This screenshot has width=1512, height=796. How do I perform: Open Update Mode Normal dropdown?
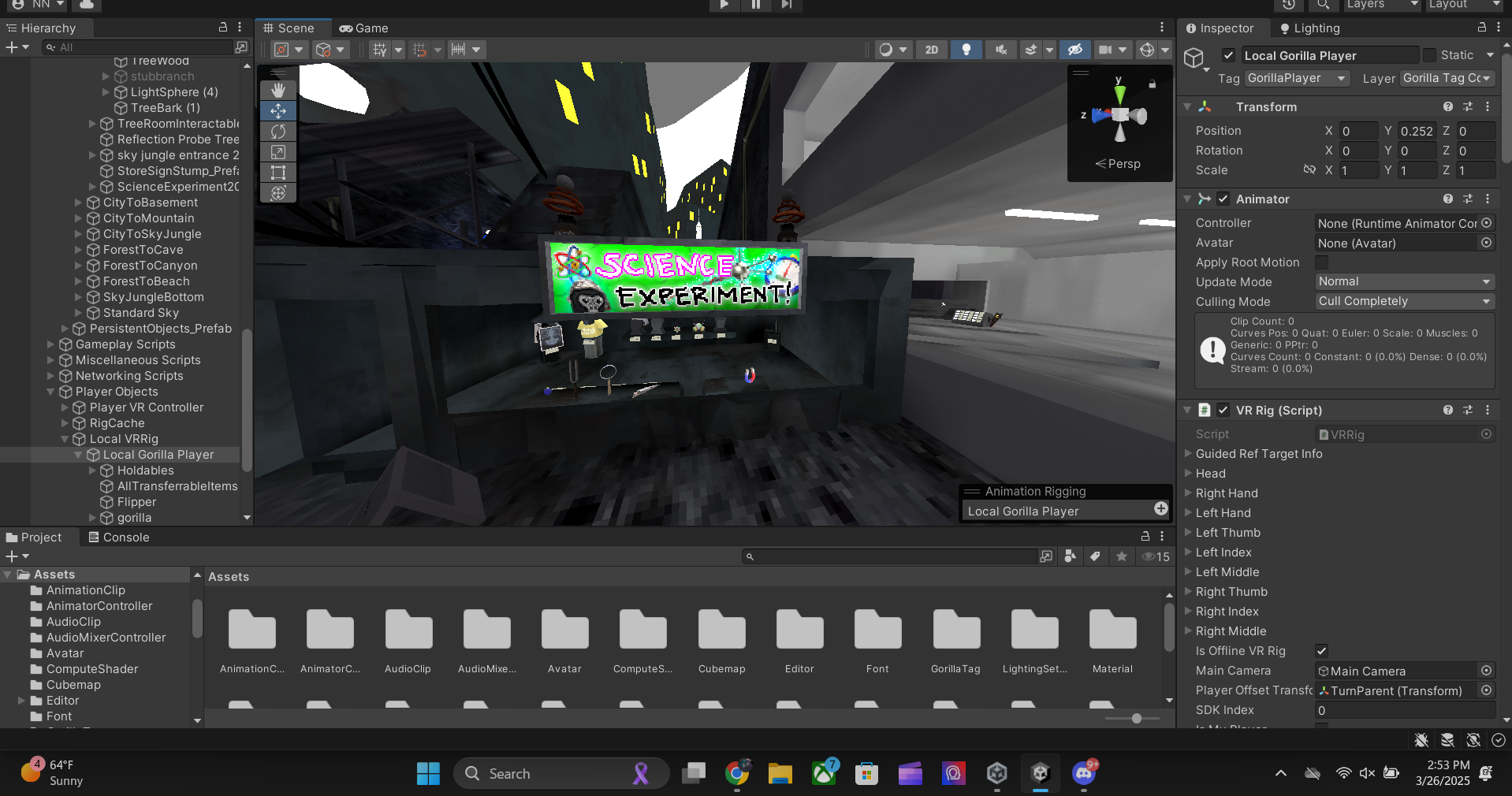point(1405,281)
